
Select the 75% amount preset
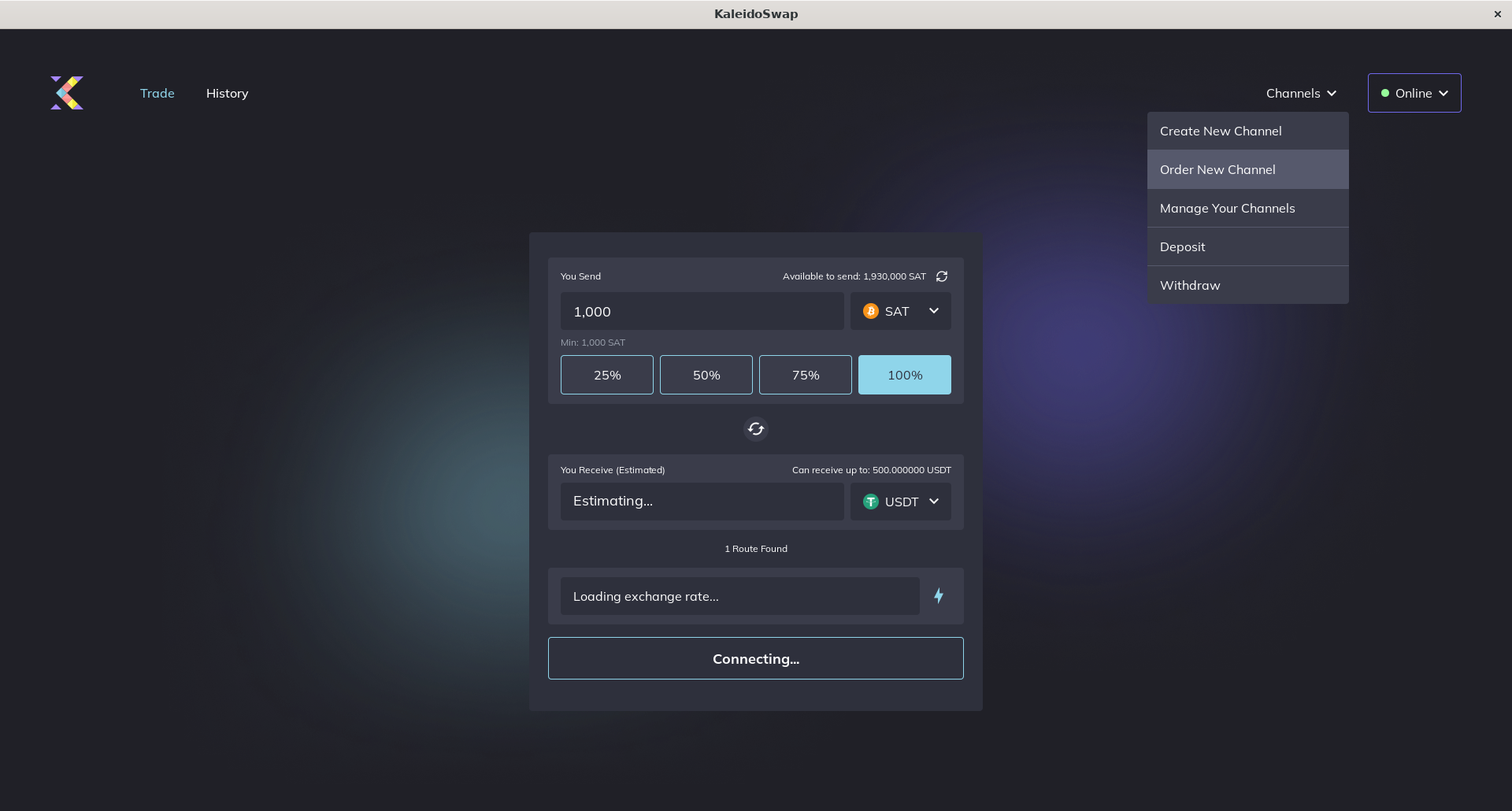(806, 375)
